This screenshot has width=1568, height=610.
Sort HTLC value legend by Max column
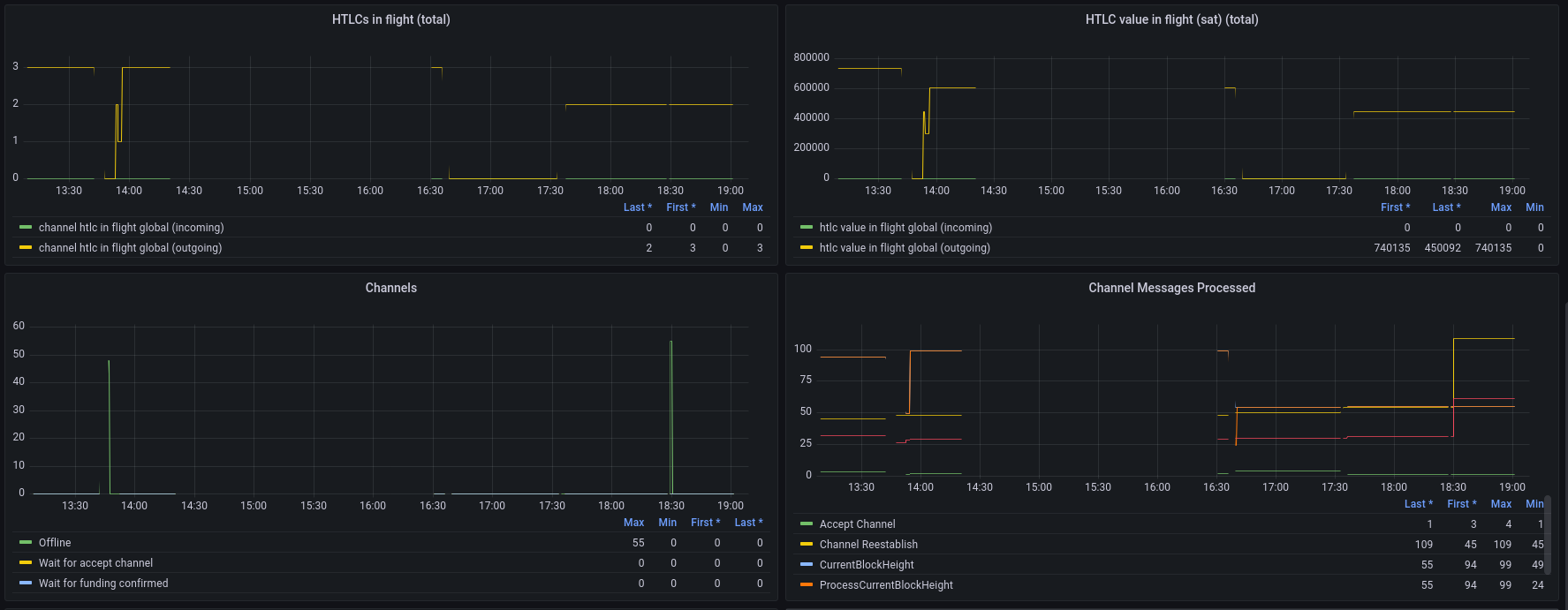coord(1501,207)
